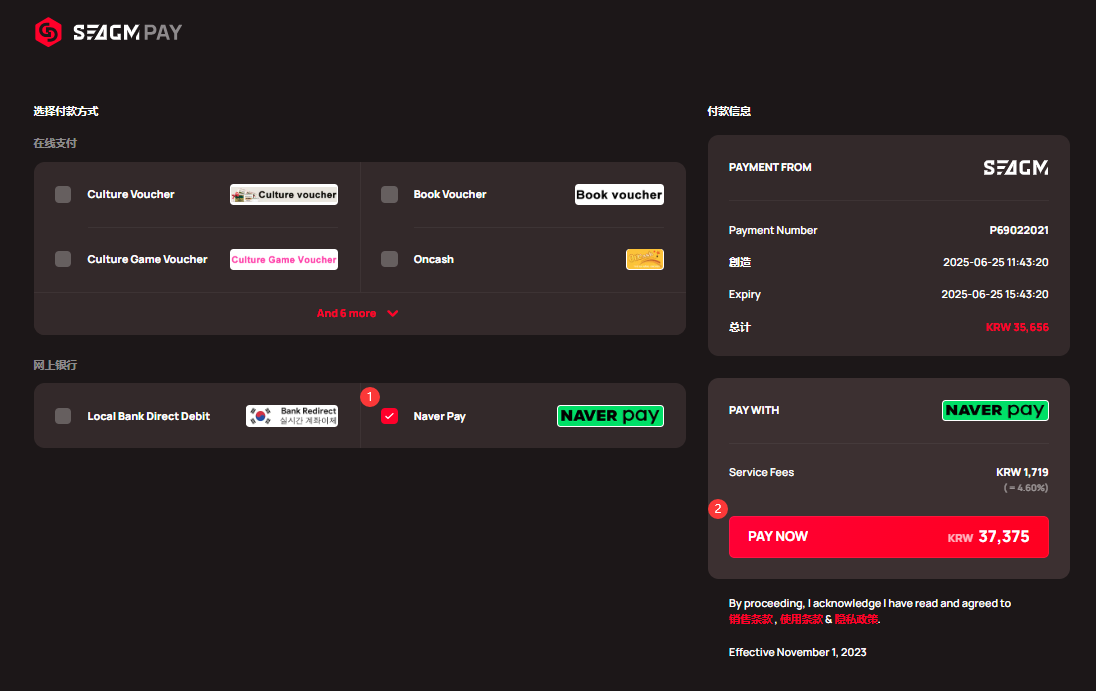Click the PAY WITH heading
This screenshot has height=691, width=1096.
point(754,410)
